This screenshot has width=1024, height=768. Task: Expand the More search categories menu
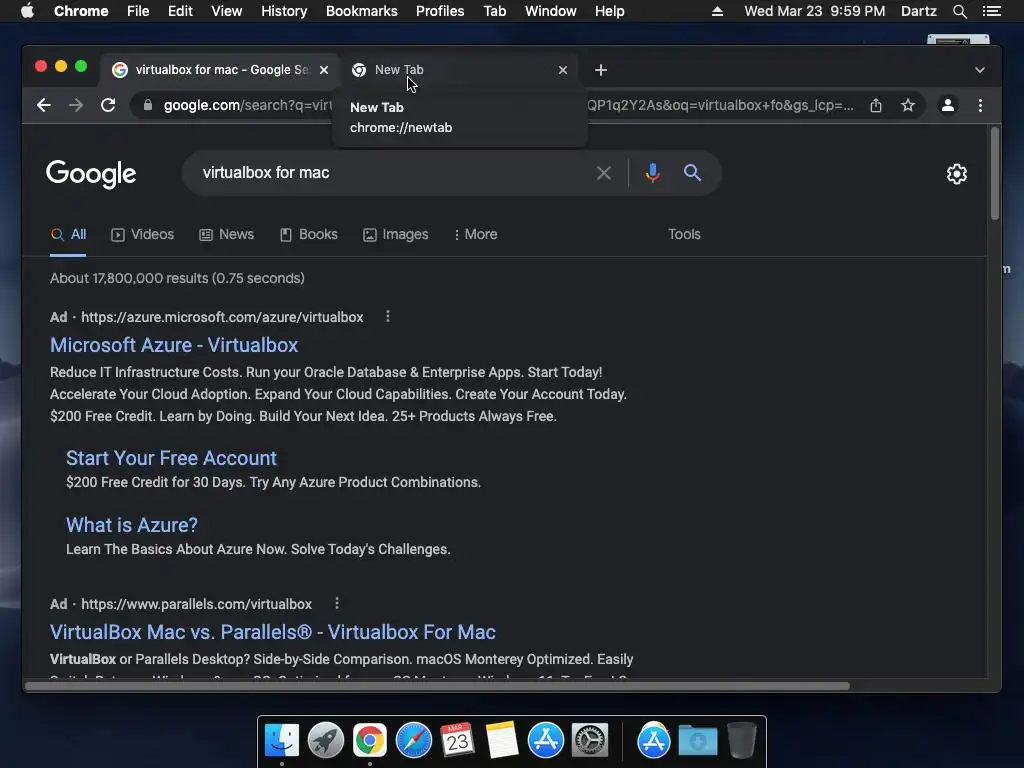pos(475,234)
